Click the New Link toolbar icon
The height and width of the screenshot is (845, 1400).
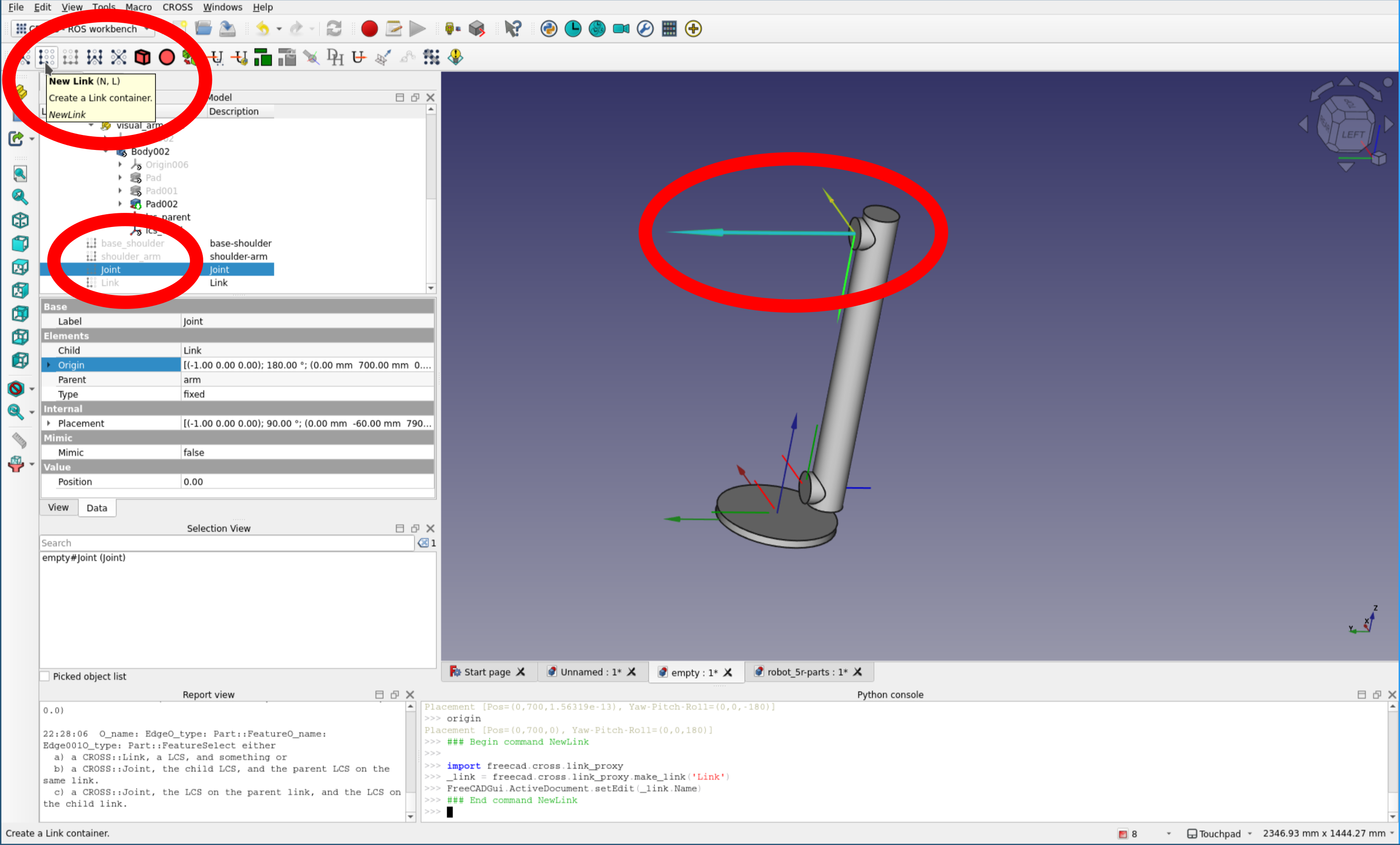tap(46, 57)
